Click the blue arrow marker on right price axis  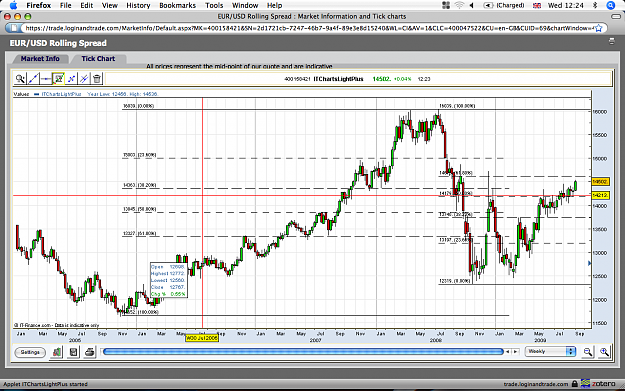(590, 263)
